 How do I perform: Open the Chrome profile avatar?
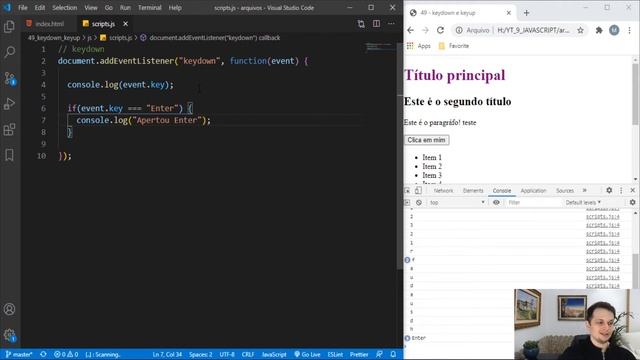click(614, 30)
